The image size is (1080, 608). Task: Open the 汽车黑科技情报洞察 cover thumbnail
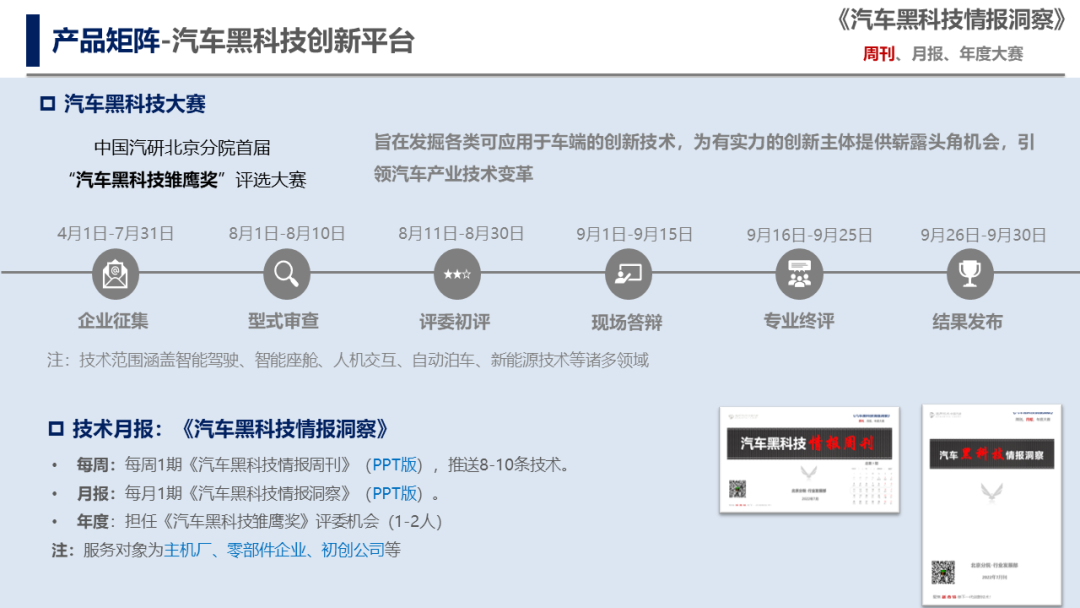point(990,505)
